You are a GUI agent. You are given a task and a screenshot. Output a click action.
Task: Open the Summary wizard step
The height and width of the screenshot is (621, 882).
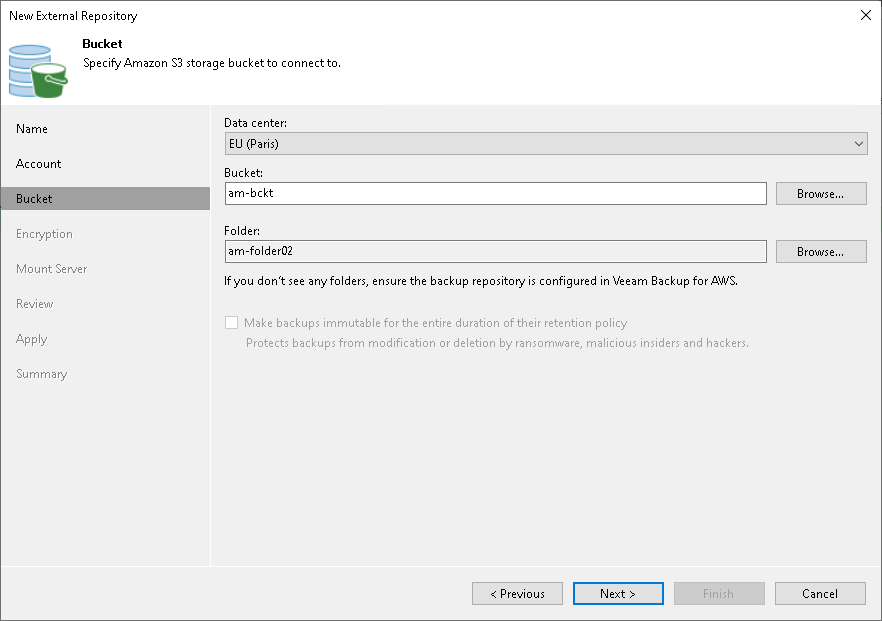point(42,374)
